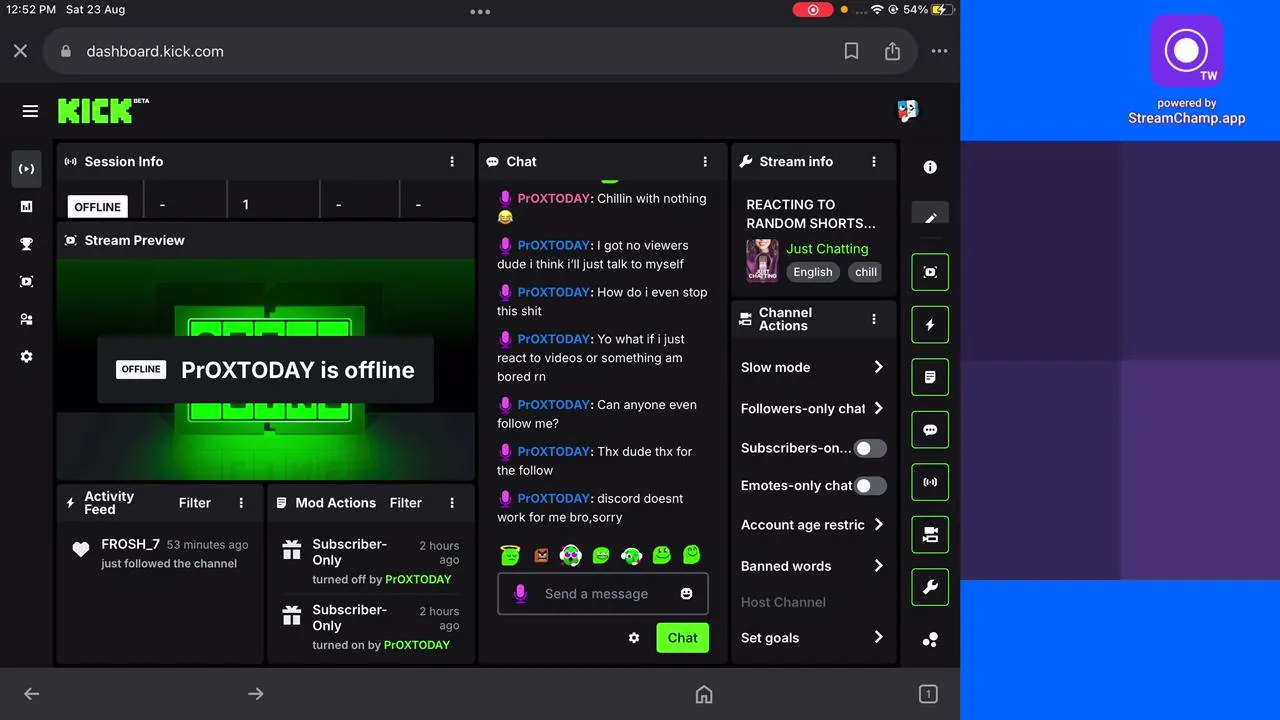Go back with browser back arrow
This screenshot has width=1280, height=720.
32,694
